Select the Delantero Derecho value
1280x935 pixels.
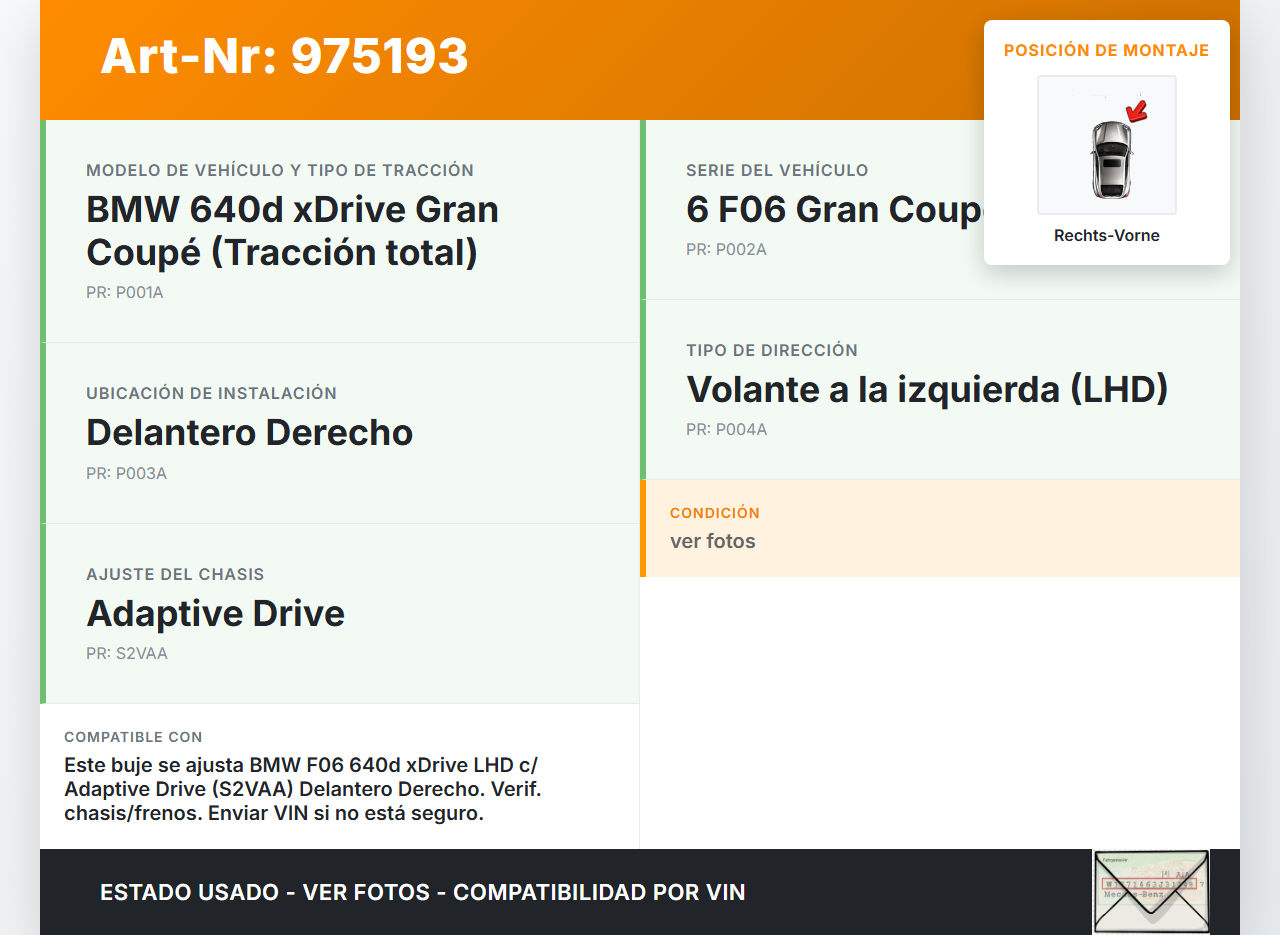click(x=249, y=432)
